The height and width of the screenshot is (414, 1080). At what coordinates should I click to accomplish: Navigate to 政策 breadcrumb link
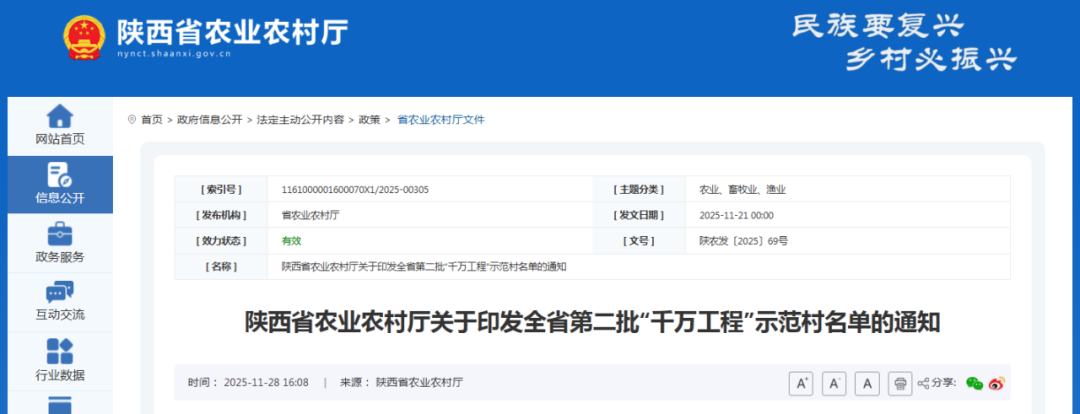[x=369, y=119]
